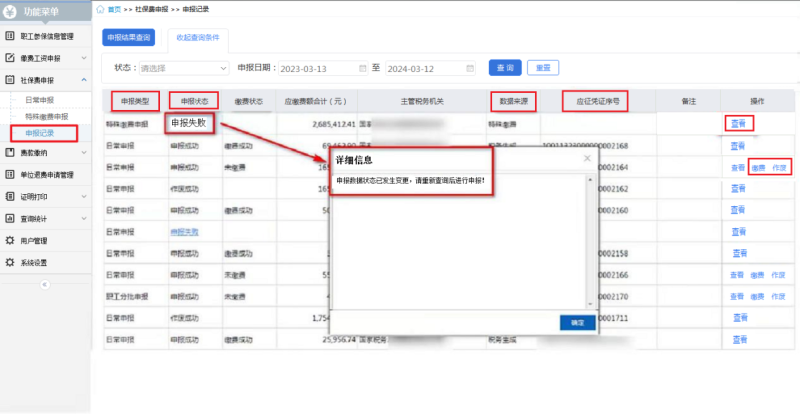This screenshot has height=414, width=800.
Task: Collapse the 社保费申报 menu section
Action: 84,79
